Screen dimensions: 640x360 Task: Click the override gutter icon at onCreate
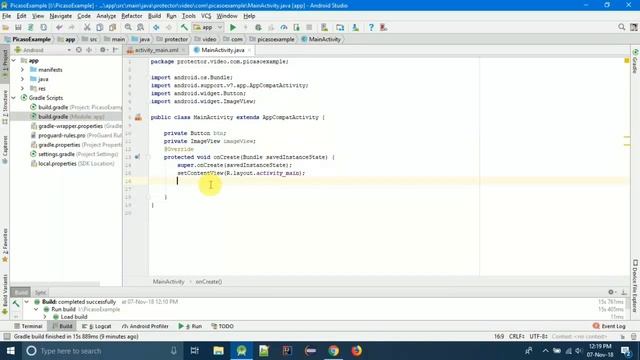point(138,157)
